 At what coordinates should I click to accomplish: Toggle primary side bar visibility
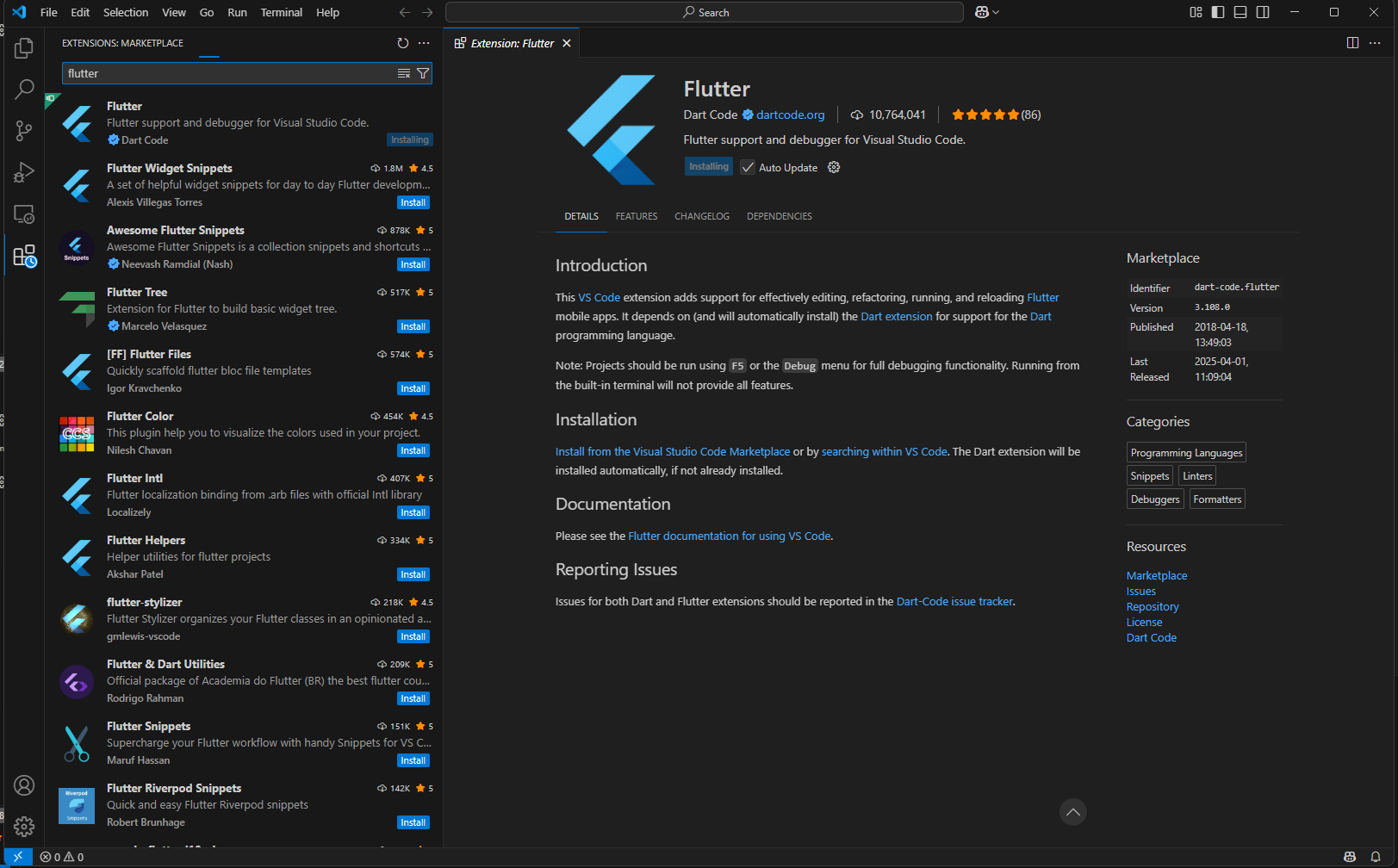pos(1218,12)
